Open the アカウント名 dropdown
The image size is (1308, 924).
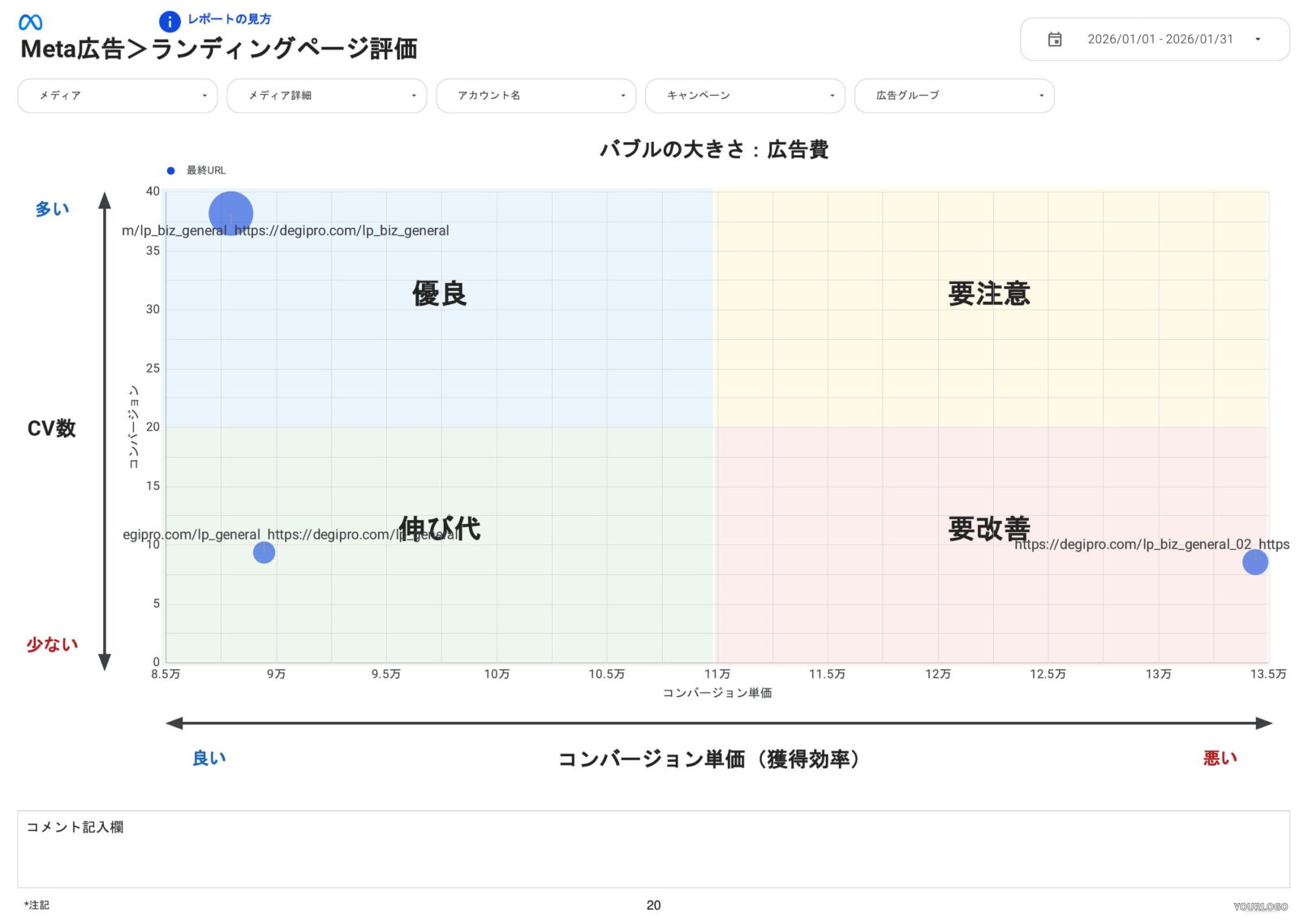coord(536,95)
